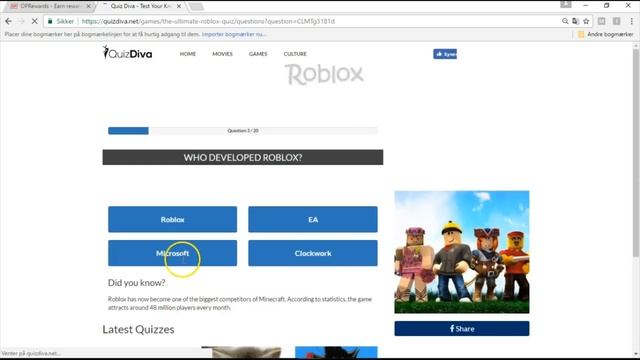Screen dimensions: 640x360
Task: Open a new tab
Action: pos(196,7)
